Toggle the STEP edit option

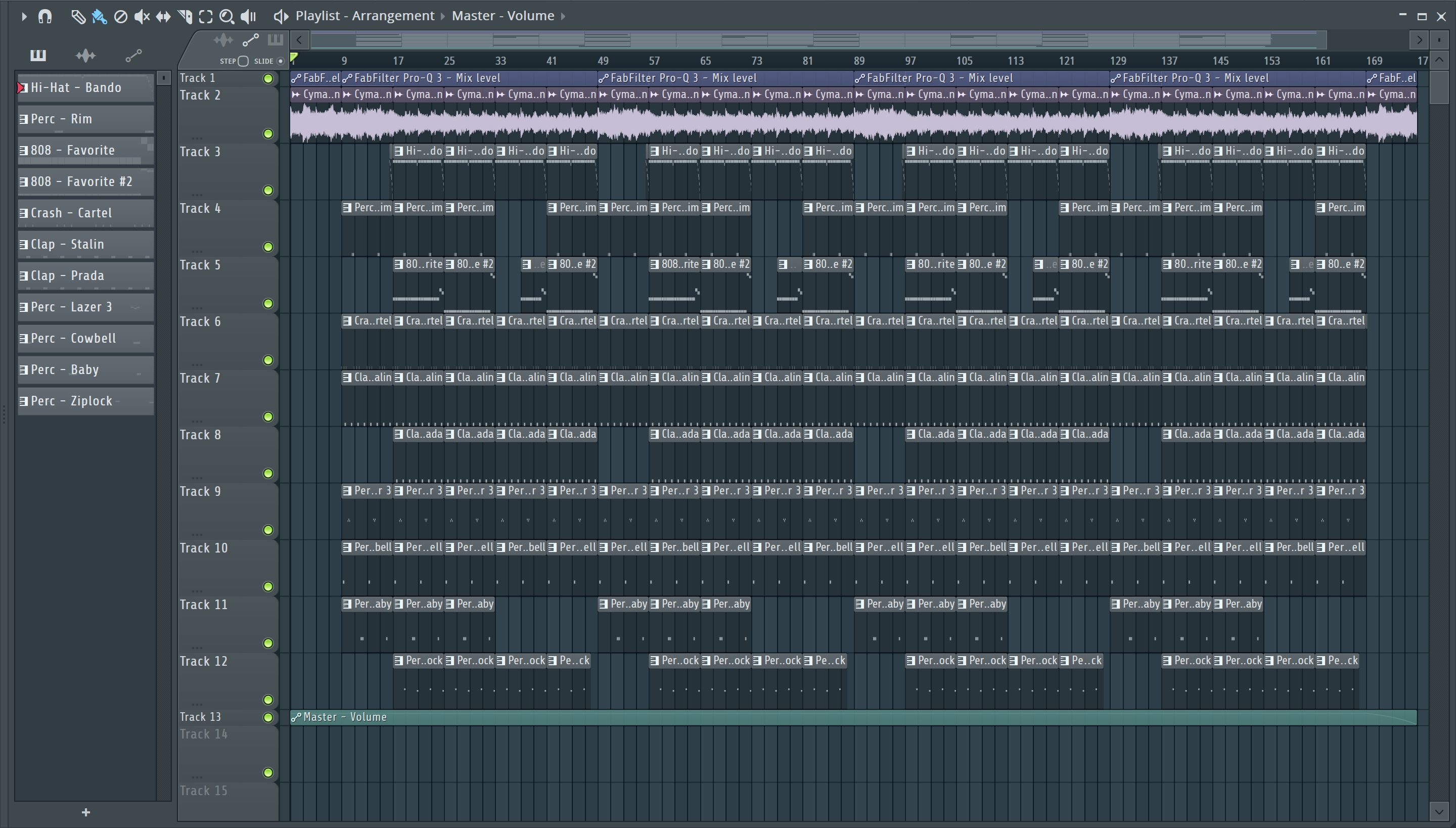click(243, 61)
